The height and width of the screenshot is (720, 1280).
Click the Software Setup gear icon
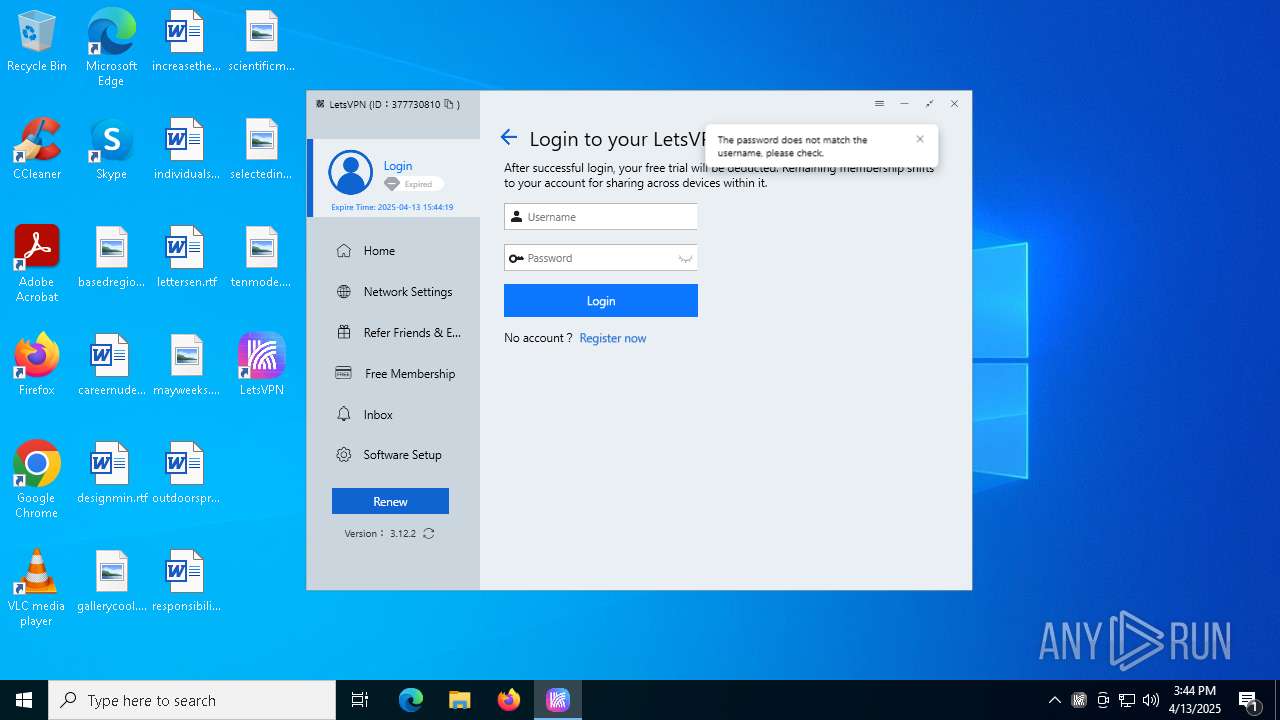(344, 455)
